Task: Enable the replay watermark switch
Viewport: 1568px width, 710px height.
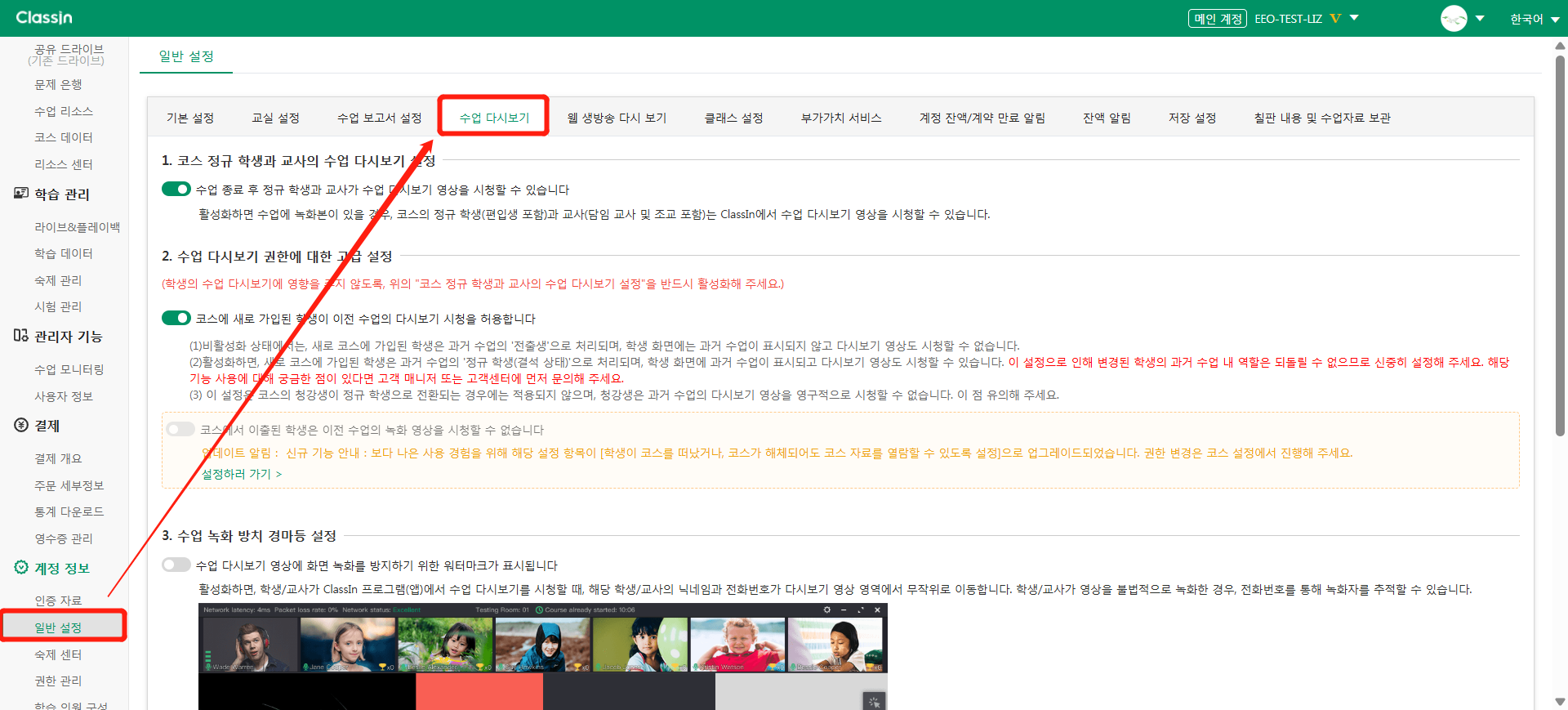Action: 176,565
